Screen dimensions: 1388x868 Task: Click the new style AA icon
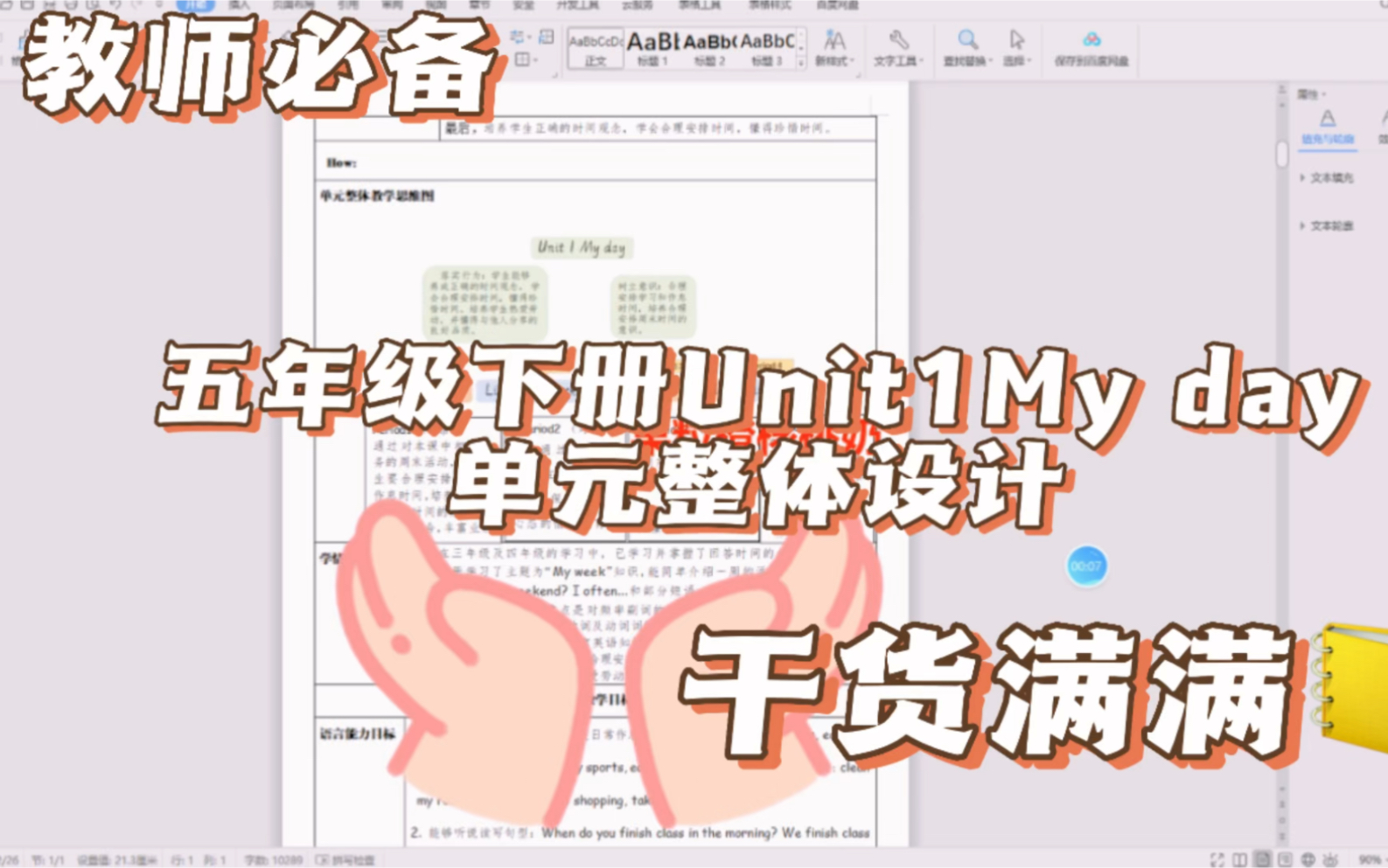(834, 39)
